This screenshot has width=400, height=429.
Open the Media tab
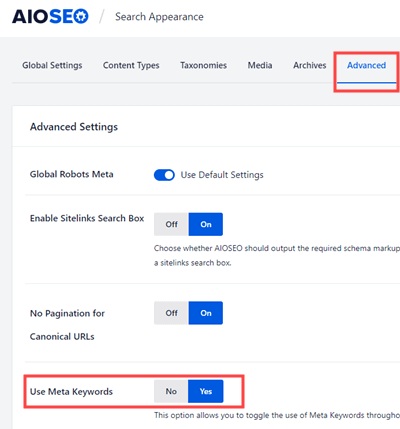coord(260,65)
